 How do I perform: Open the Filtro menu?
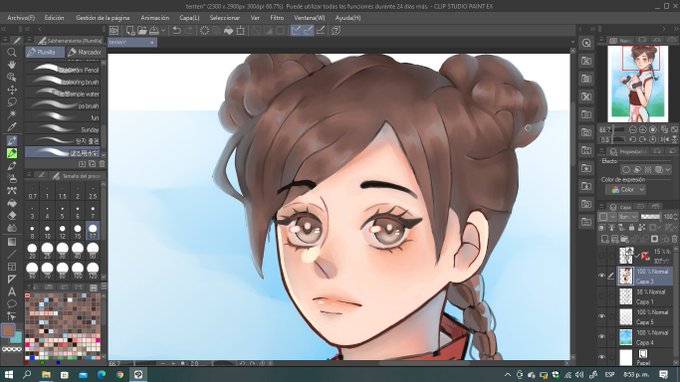(x=277, y=18)
